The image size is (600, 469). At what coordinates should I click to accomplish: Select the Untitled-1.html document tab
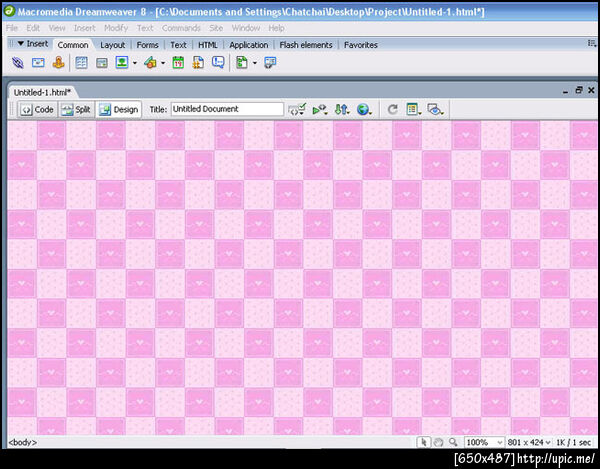(42, 93)
